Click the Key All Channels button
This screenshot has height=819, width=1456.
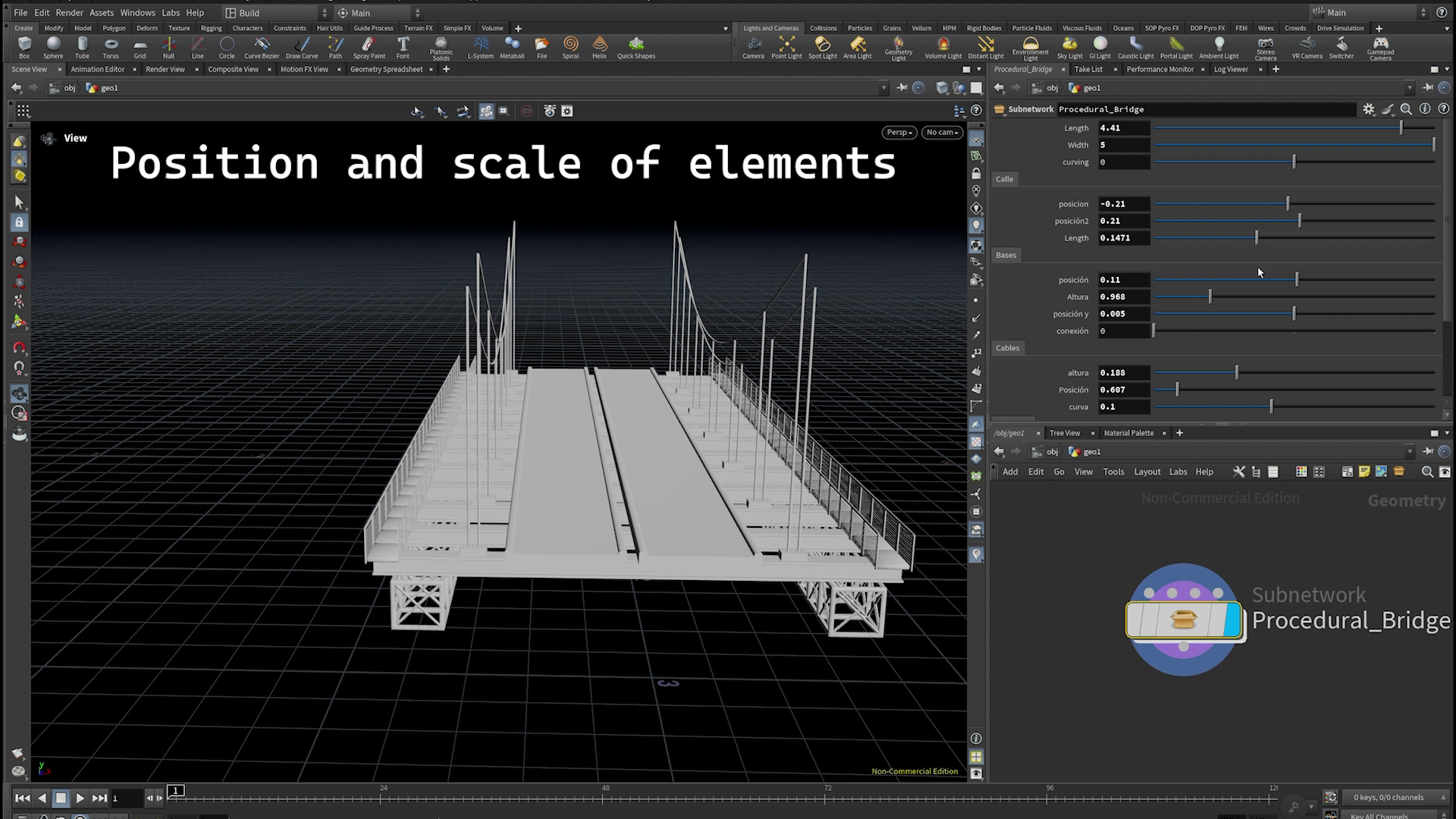[1391, 815]
